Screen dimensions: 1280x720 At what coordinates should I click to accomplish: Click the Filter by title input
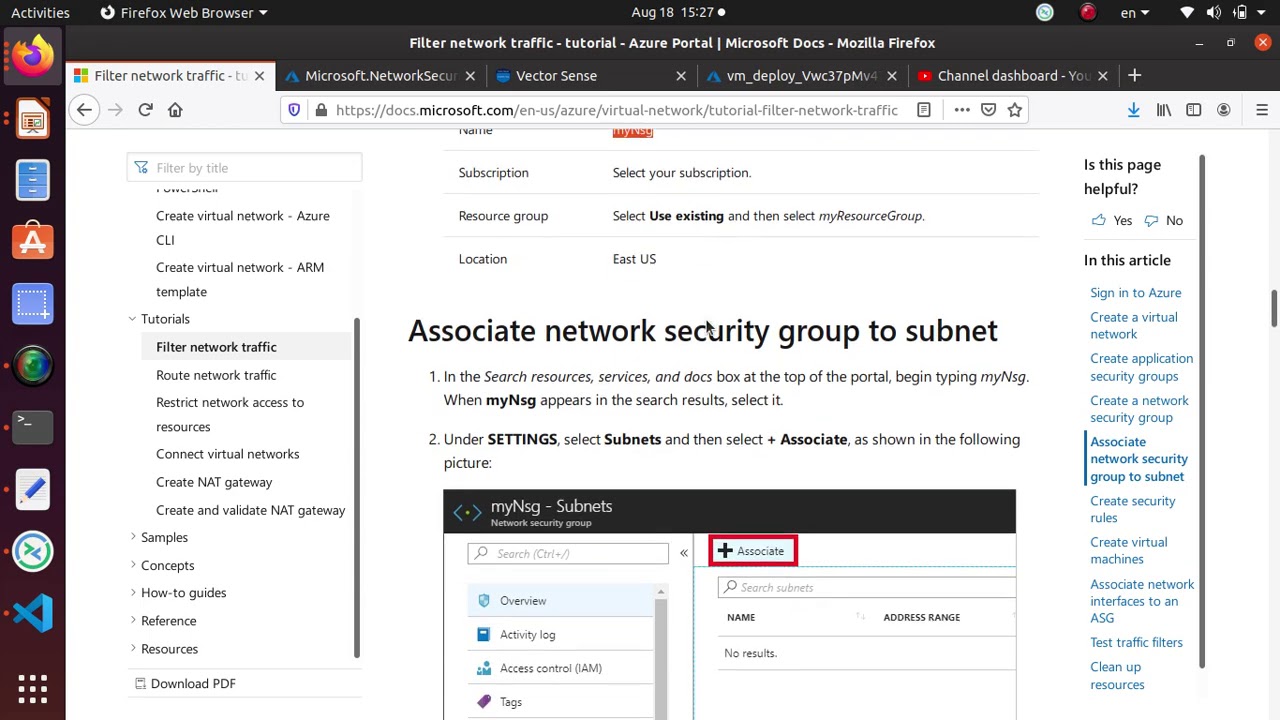tap(244, 168)
